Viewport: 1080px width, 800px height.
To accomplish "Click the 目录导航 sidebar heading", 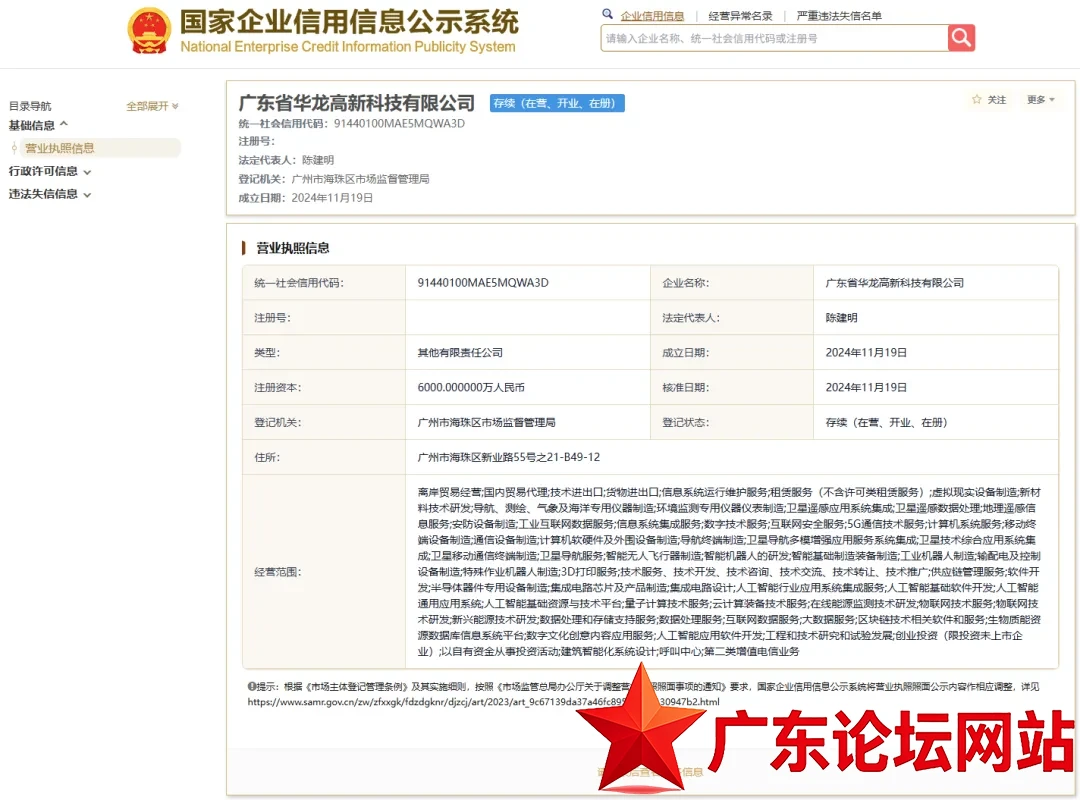I will [30, 106].
